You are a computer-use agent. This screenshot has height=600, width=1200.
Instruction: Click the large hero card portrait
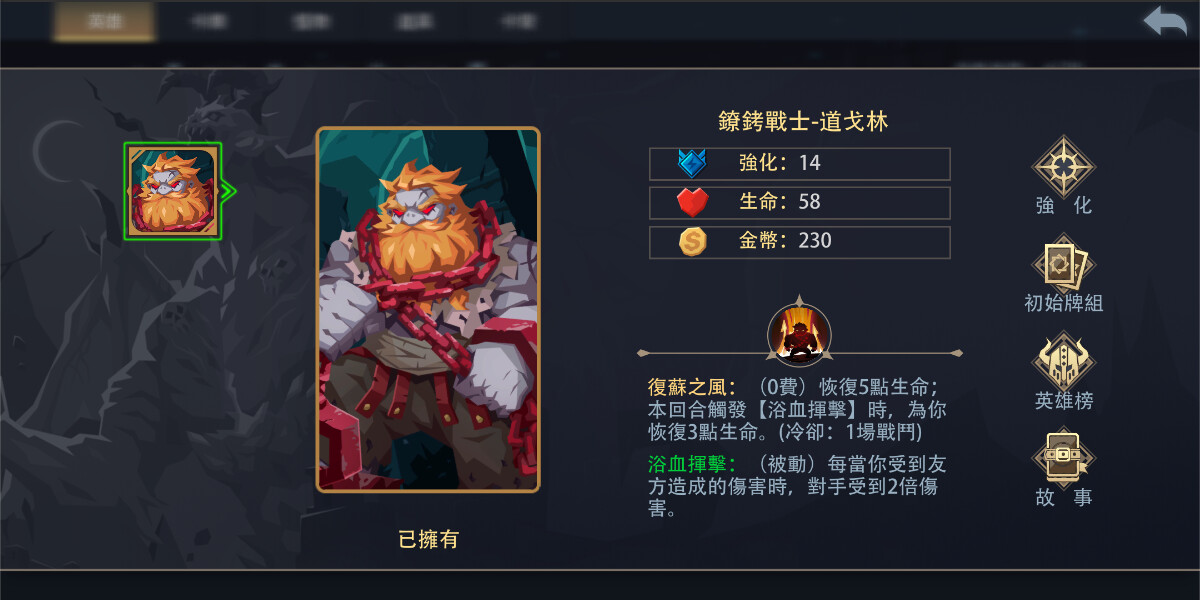point(428,309)
